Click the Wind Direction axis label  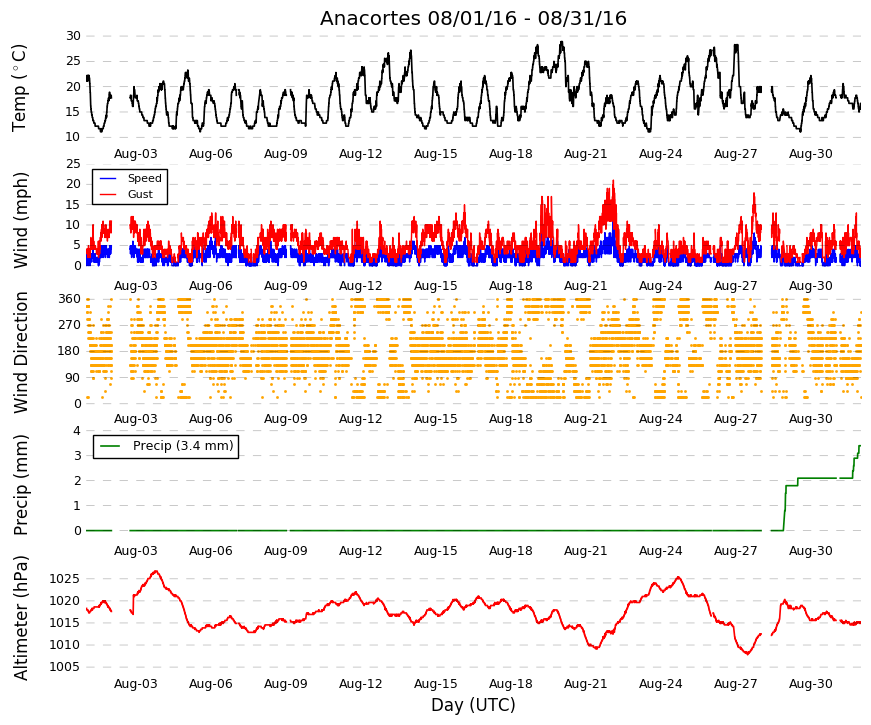21,353
